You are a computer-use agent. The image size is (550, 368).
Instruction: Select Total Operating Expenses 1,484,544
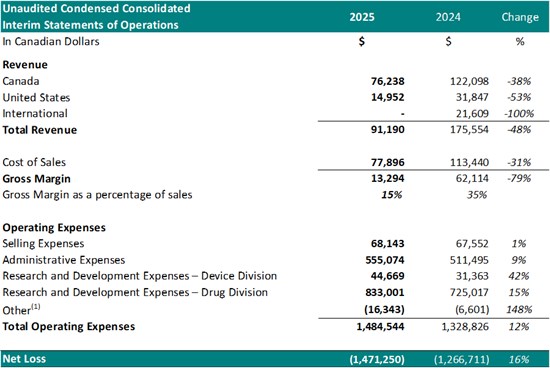380,327
